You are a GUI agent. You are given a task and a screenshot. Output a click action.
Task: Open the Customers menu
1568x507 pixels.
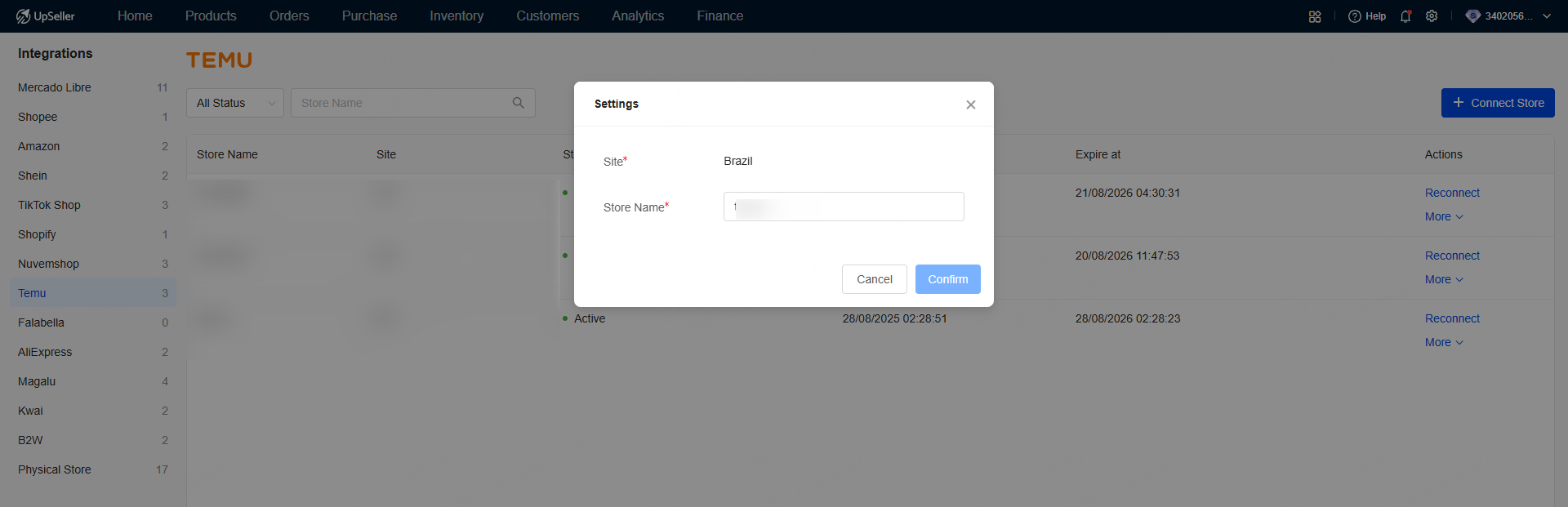[547, 16]
